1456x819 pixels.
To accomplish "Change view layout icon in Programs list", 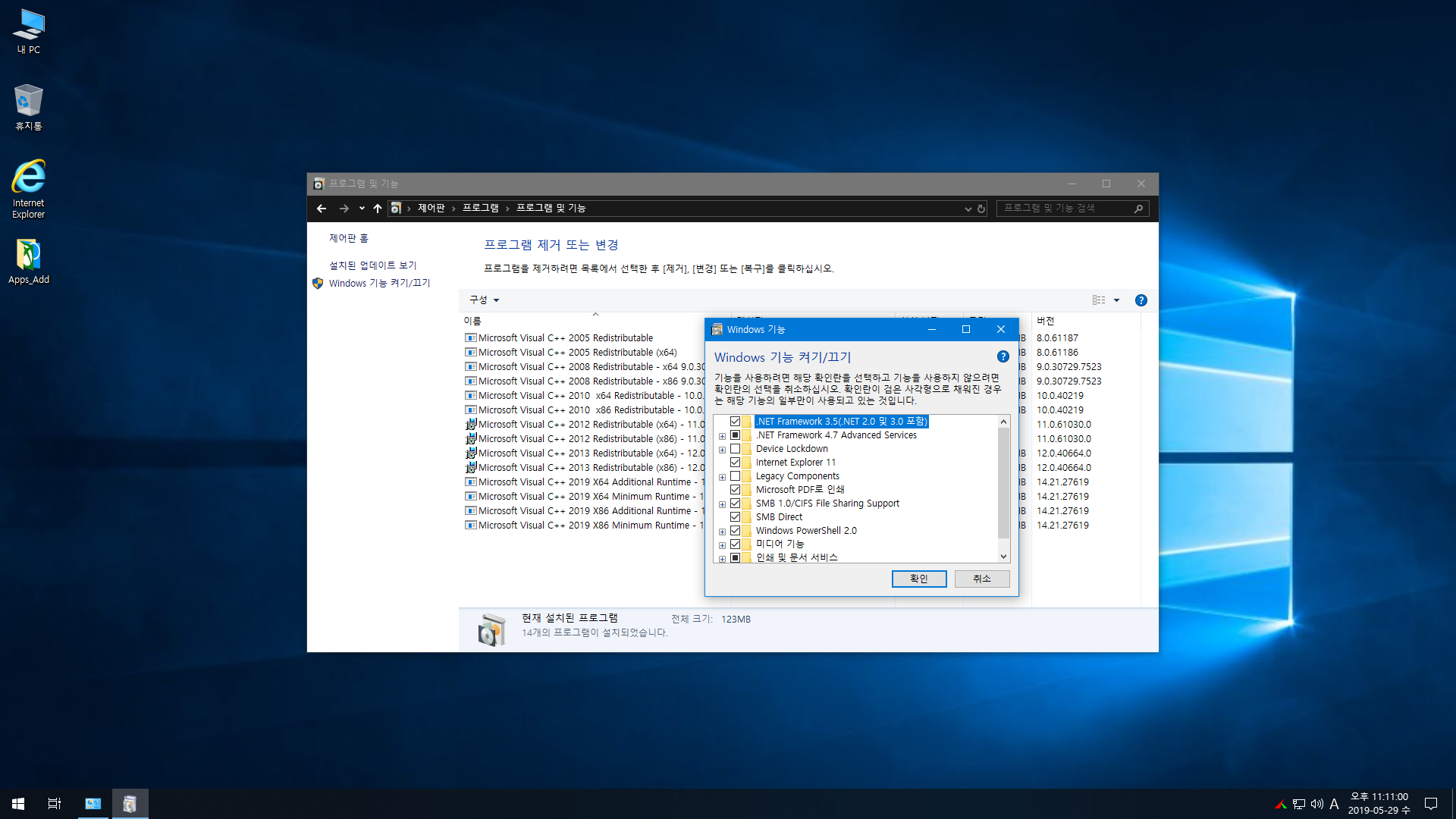I will coord(1099,300).
